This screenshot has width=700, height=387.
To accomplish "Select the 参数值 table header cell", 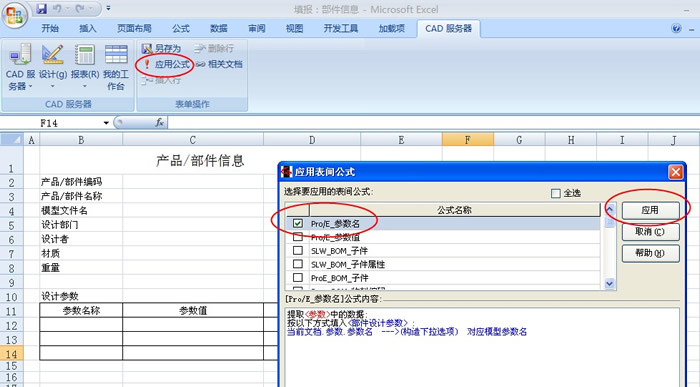I will tap(193, 310).
